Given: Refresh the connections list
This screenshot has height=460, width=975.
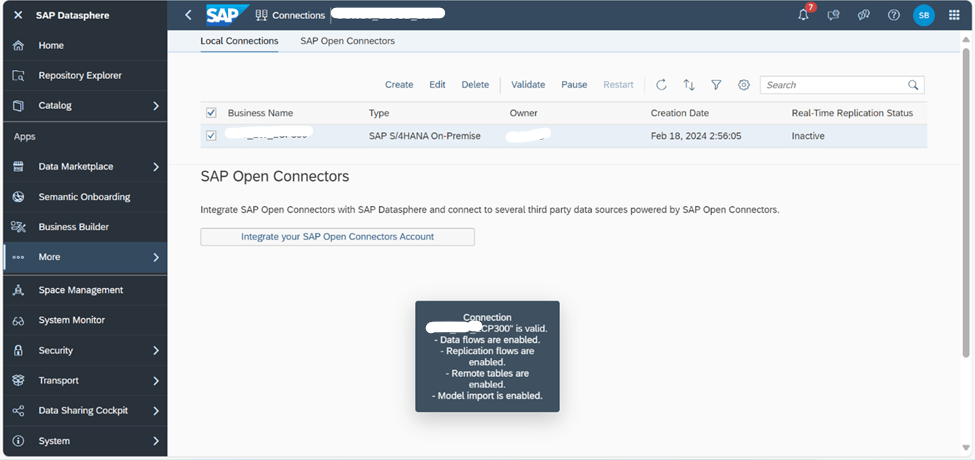Looking at the screenshot, I should coord(662,85).
